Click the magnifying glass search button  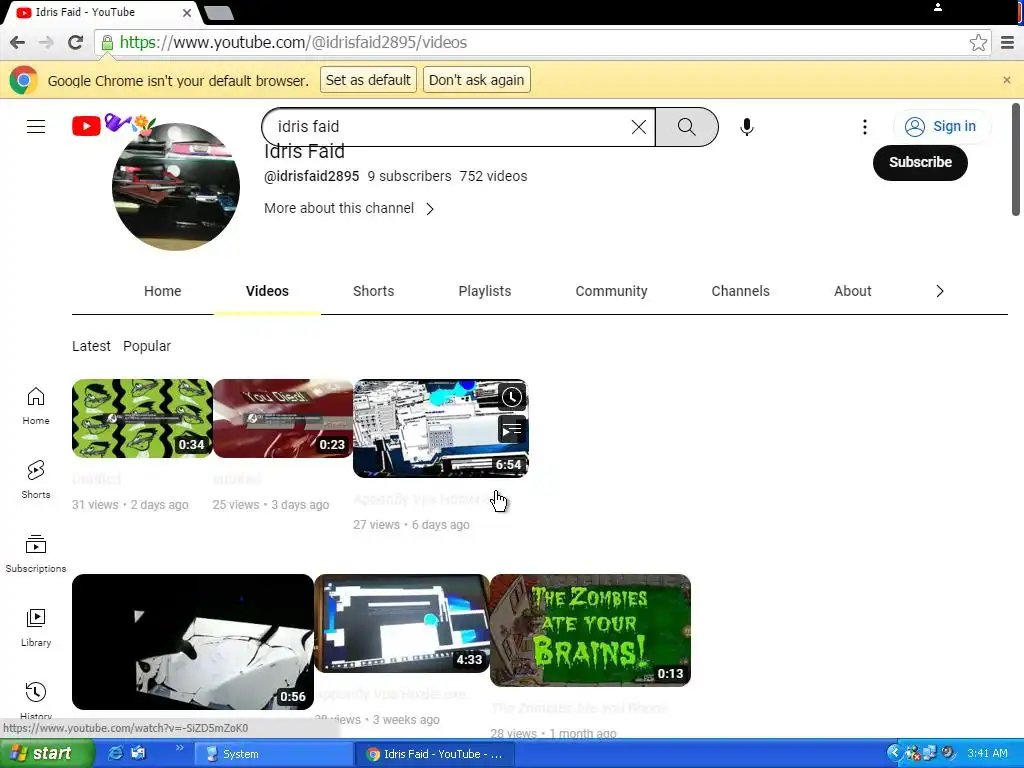click(686, 127)
